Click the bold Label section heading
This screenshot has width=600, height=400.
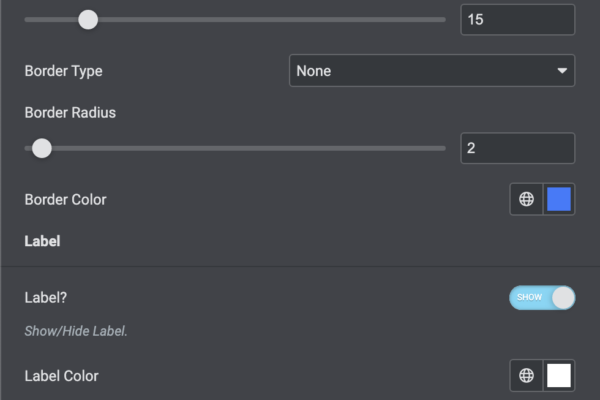coord(42,241)
